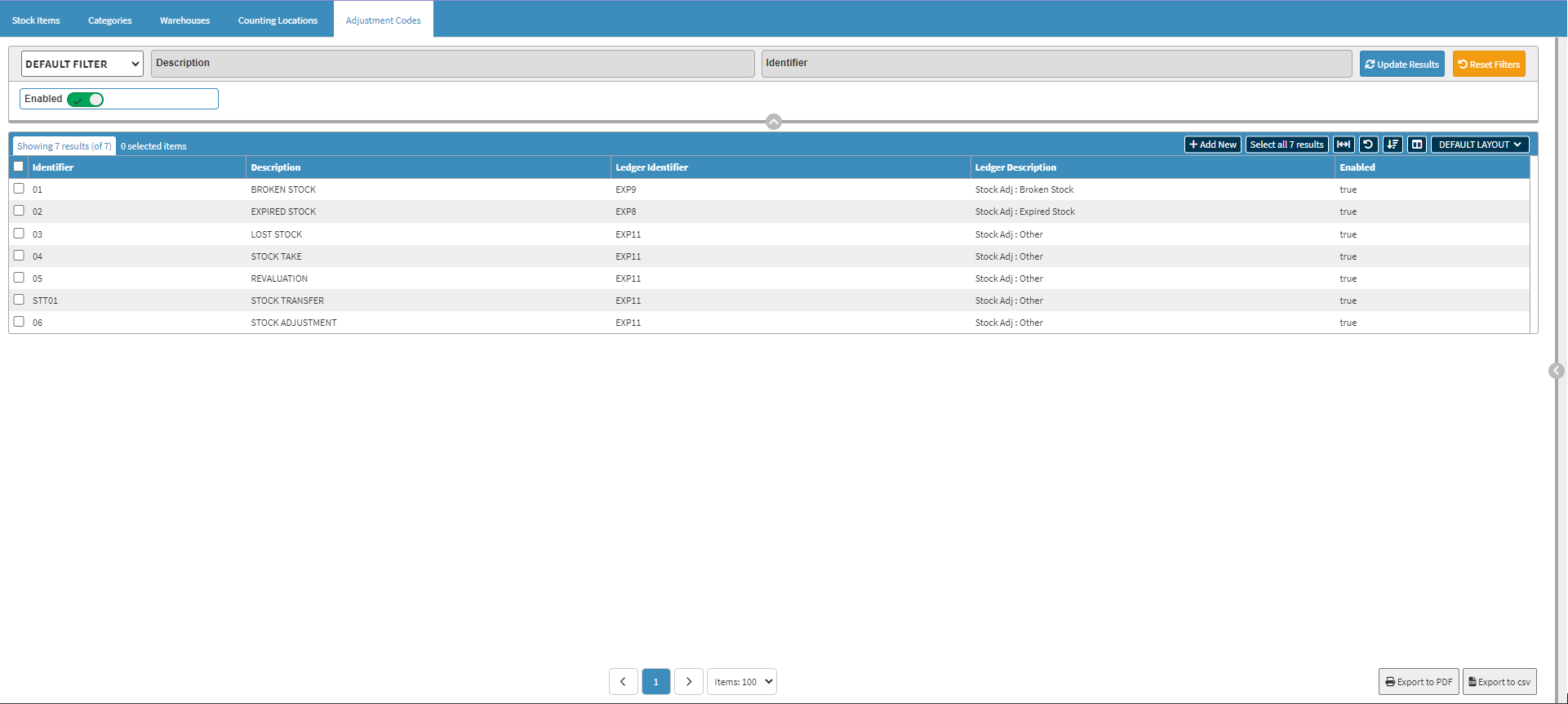The height and width of the screenshot is (704, 1568).
Task: Check the box for BROKEN STOCK row
Action: 19,189
